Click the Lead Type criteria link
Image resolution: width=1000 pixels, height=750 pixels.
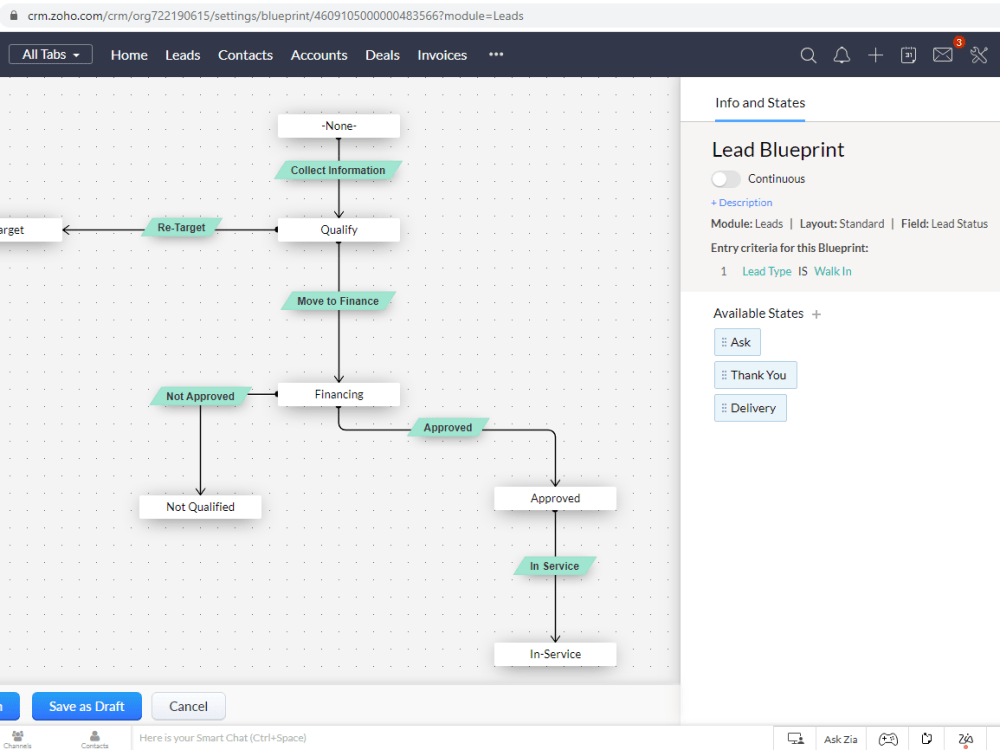coord(767,272)
